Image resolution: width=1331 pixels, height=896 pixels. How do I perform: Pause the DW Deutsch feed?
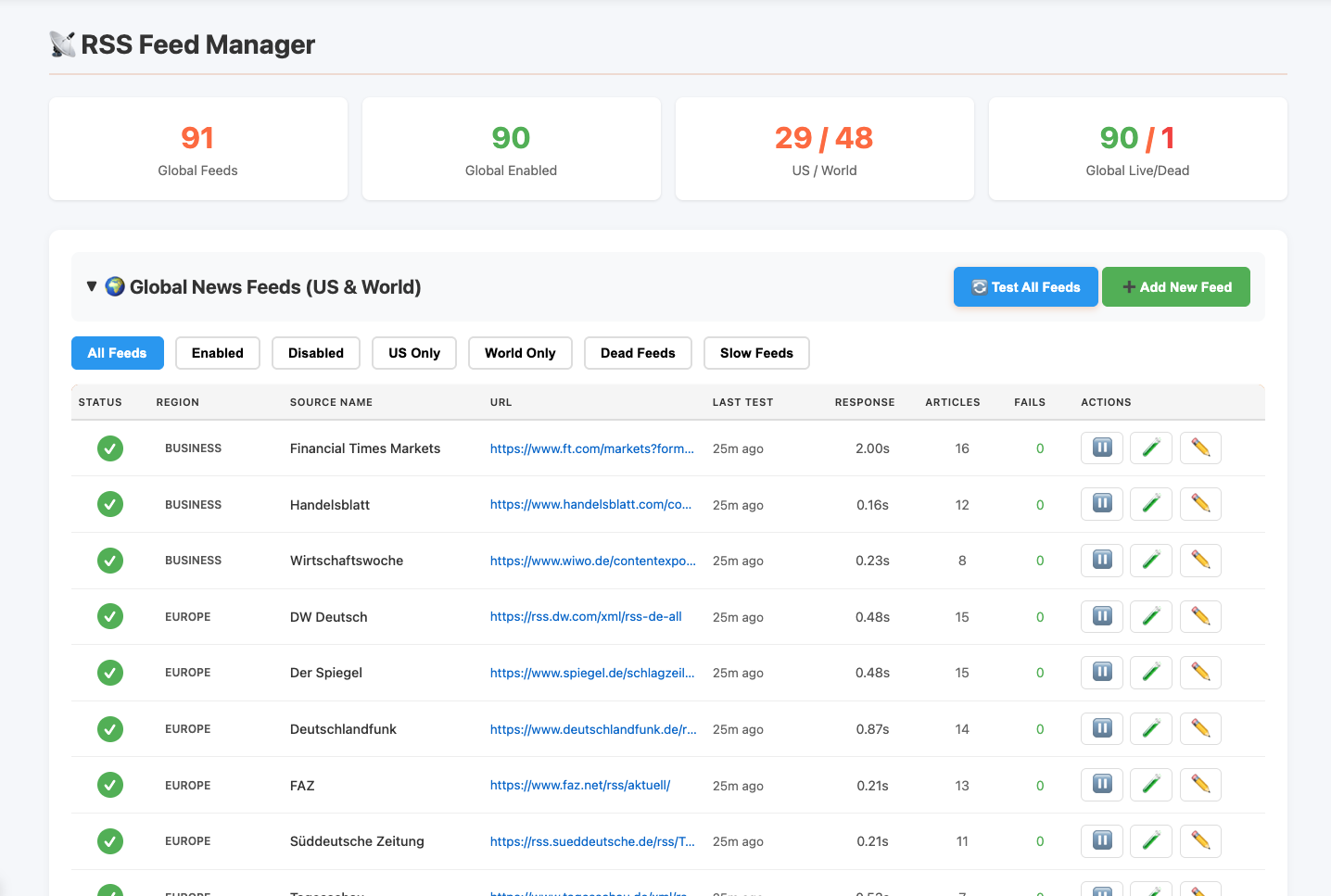pos(1101,616)
